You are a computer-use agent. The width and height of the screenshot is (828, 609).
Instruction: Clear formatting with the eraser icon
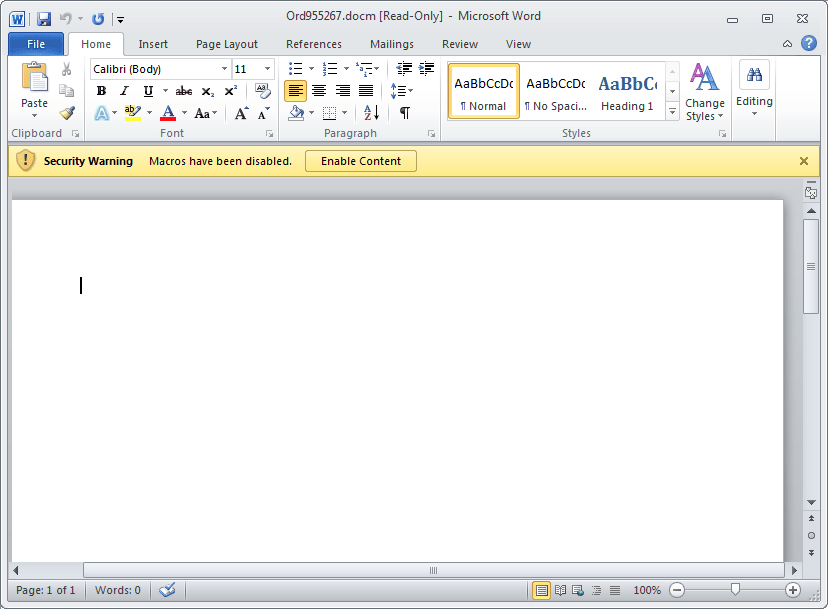click(262, 90)
